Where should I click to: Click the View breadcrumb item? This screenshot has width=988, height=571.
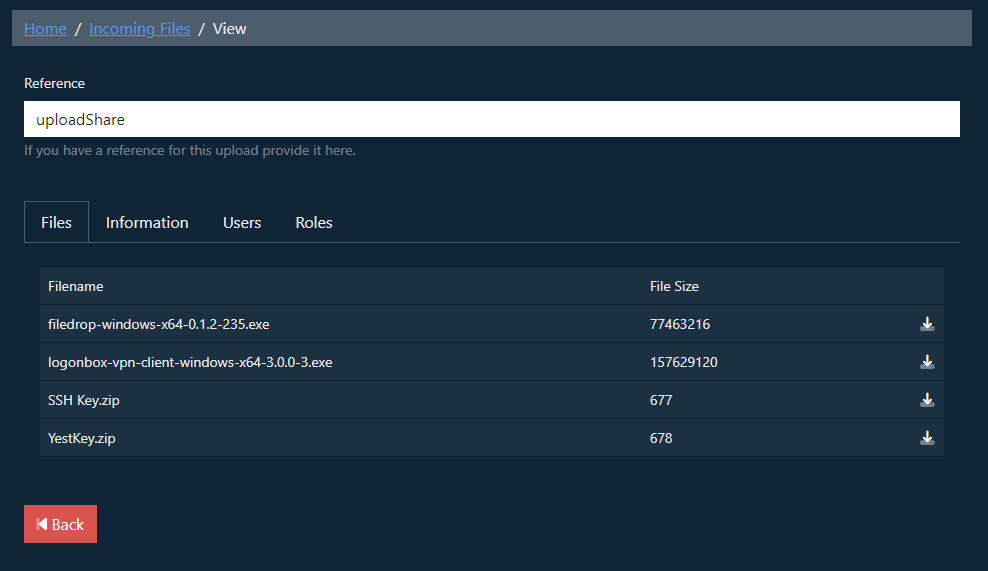[x=229, y=28]
